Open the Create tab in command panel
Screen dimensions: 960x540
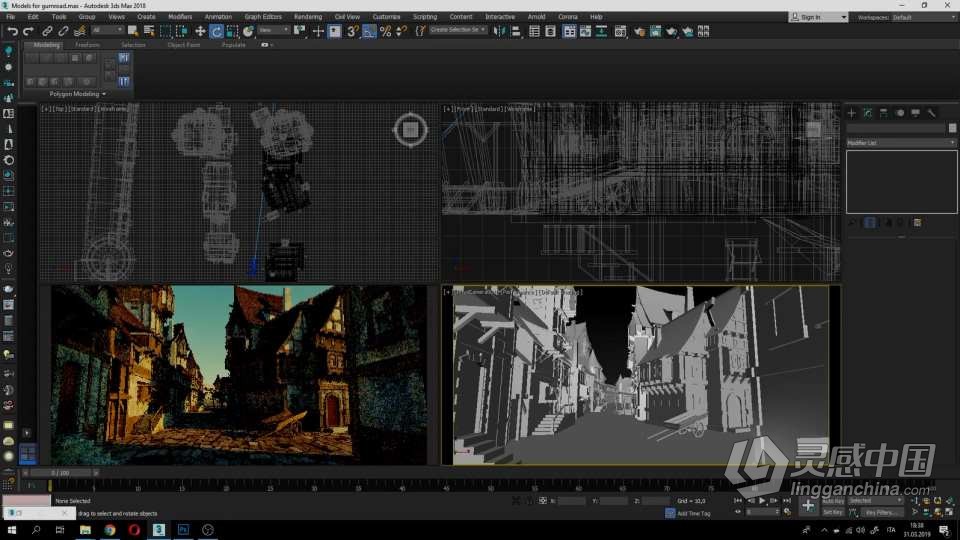[x=851, y=113]
